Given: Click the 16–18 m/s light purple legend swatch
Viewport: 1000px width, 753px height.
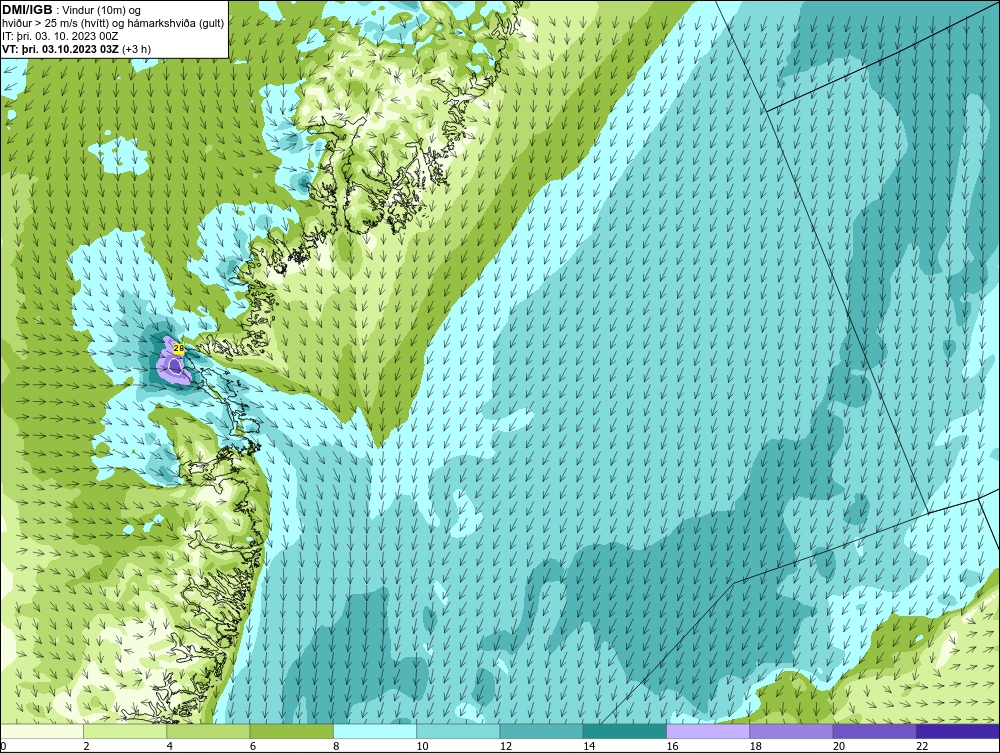Looking at the screenshot, I should (x=708, y=731).
